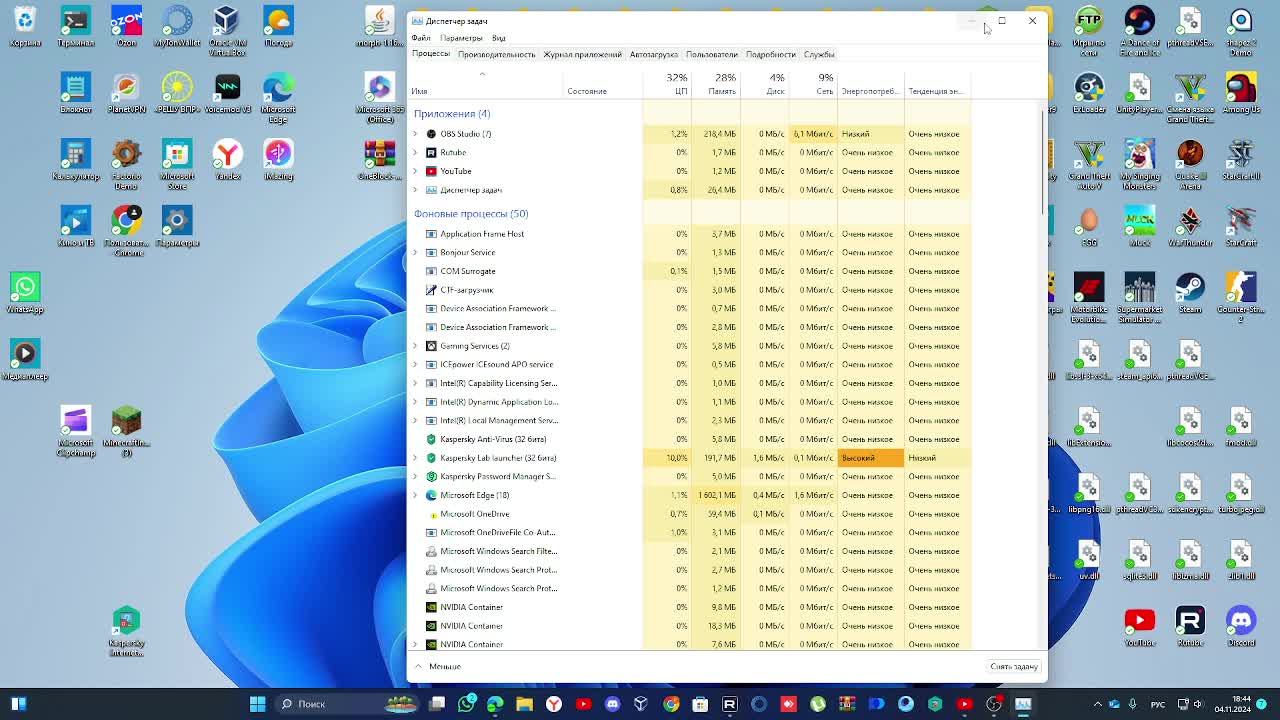Open the Калькулятор desktop icon
Screen dimensions: 1280x720
click(x=76, y=160)
